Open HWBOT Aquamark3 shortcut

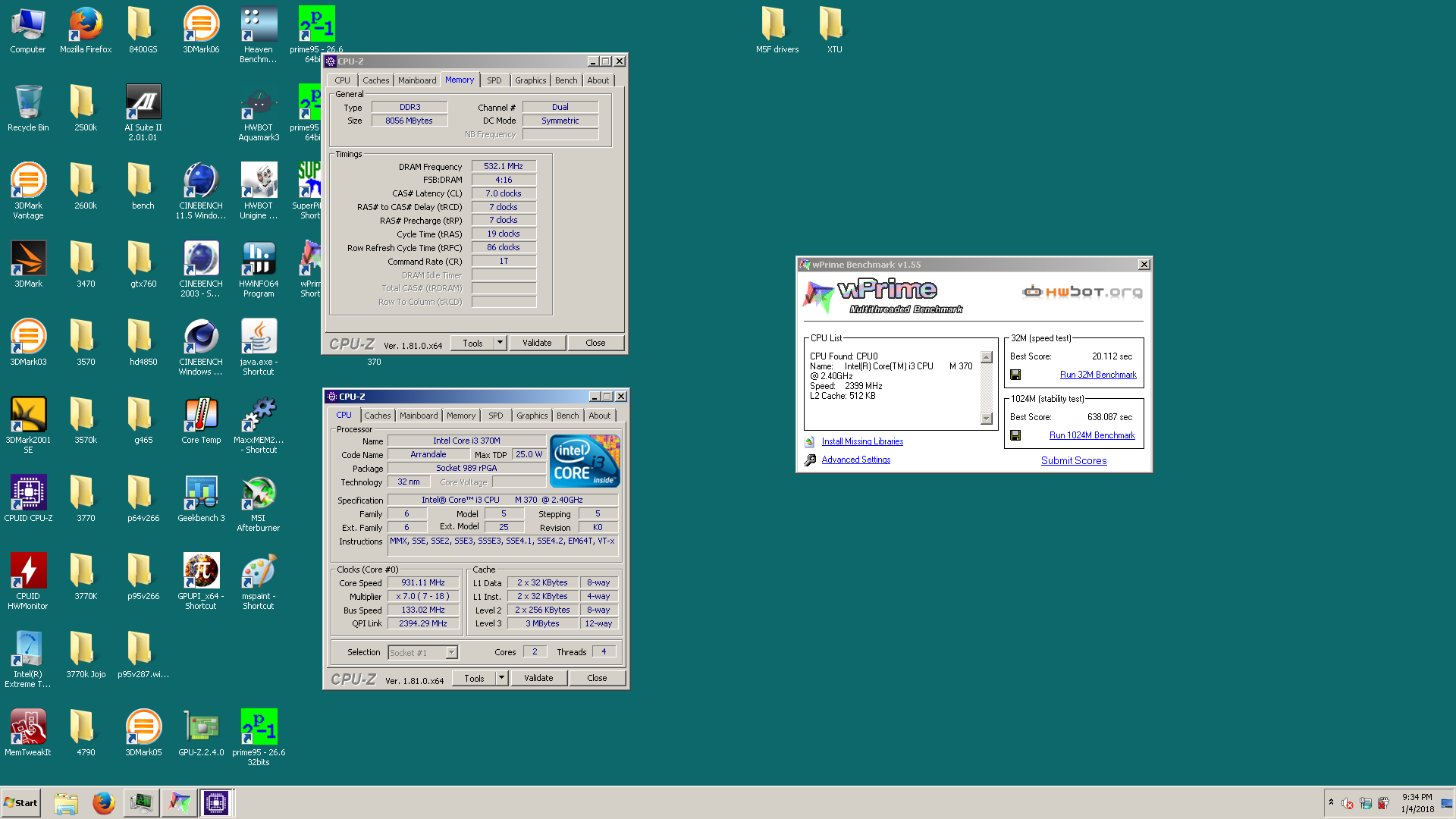coord(259,112)
